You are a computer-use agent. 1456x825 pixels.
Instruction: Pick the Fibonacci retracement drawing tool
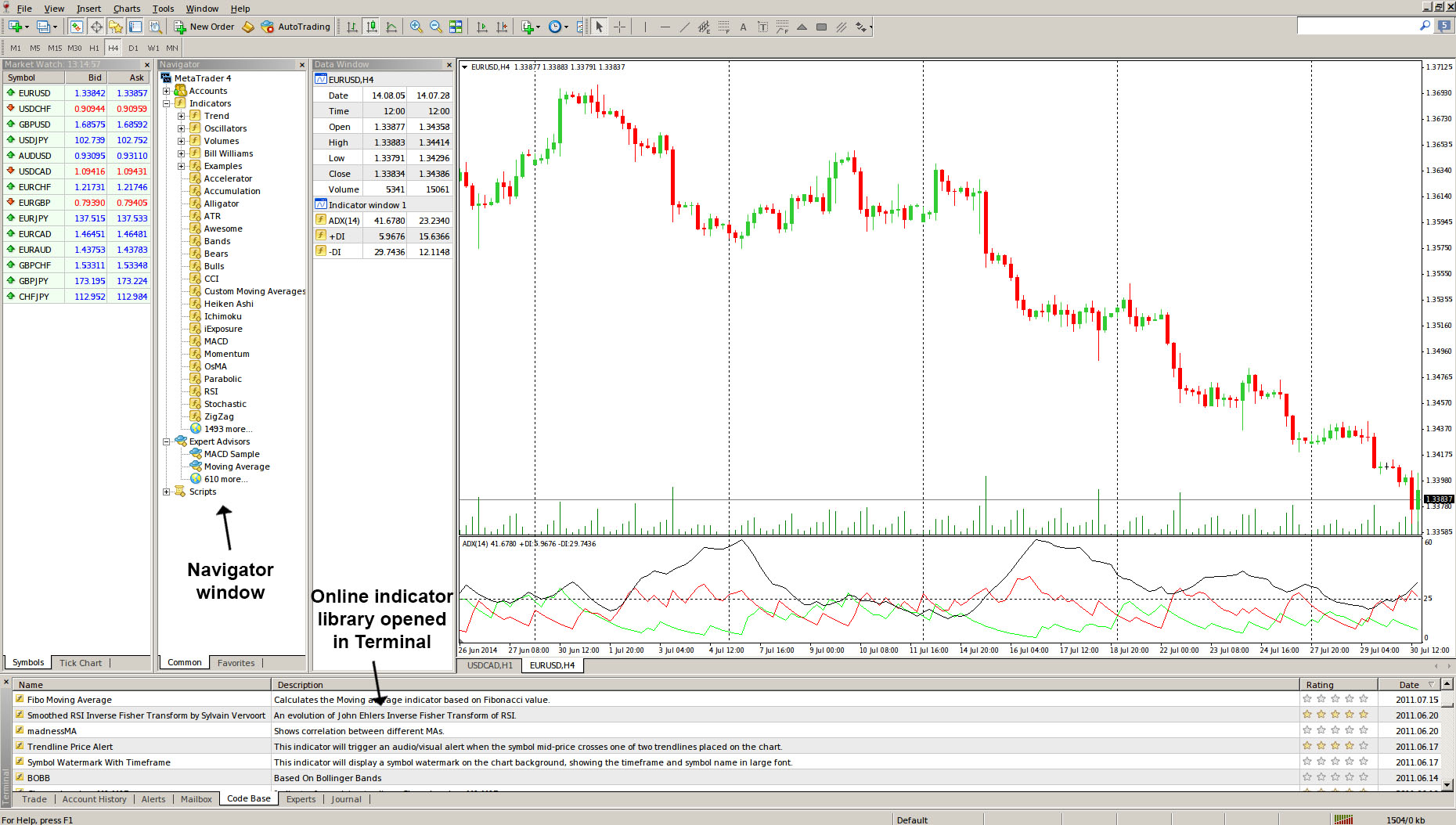[723, 27]
